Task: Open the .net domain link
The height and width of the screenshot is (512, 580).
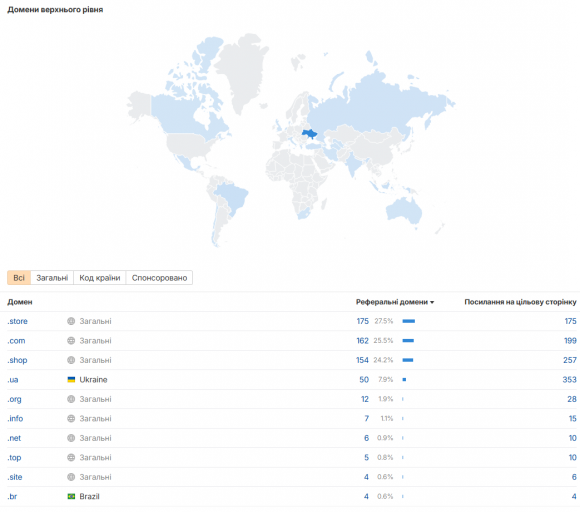Action: 14,438
